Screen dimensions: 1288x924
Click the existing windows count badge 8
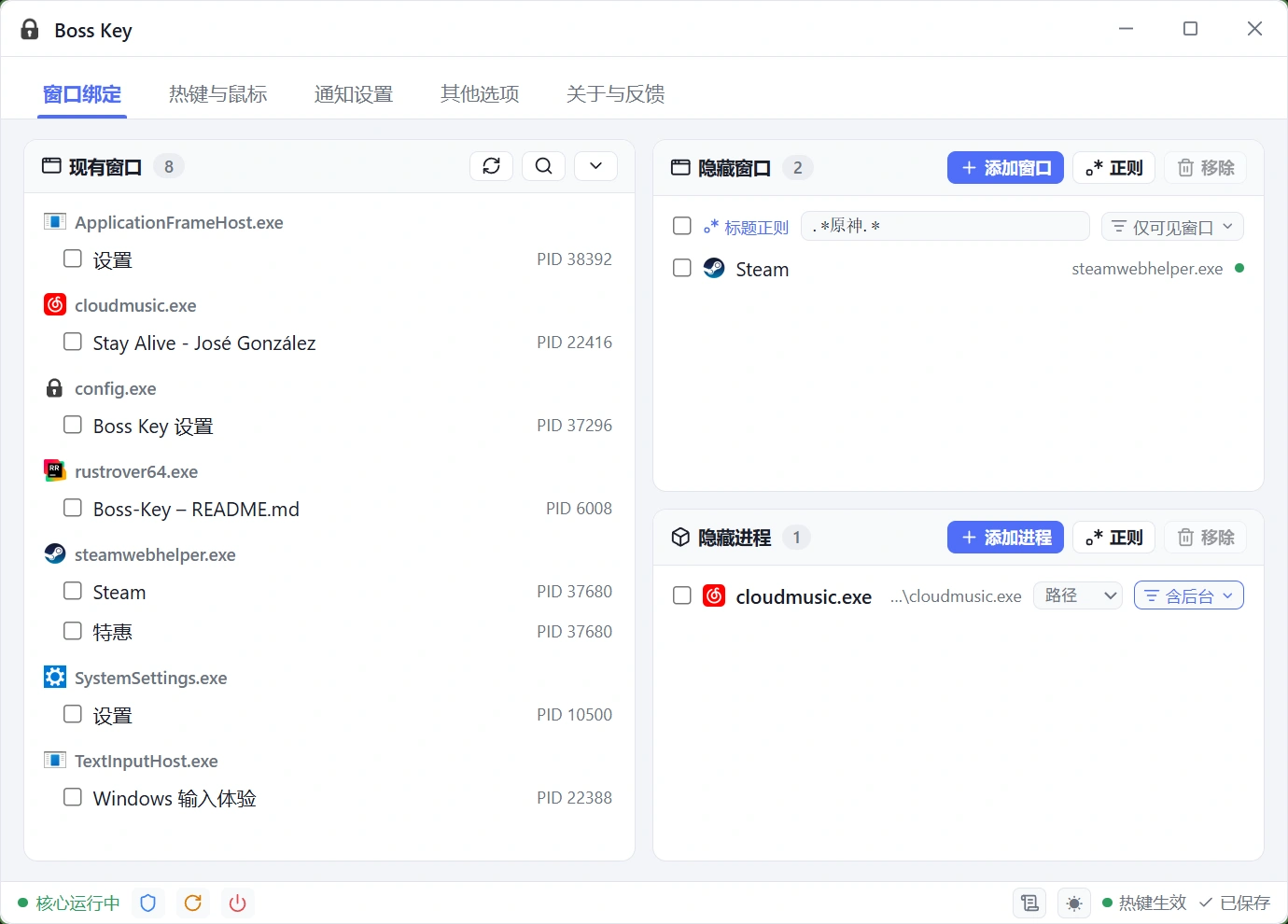169,166
